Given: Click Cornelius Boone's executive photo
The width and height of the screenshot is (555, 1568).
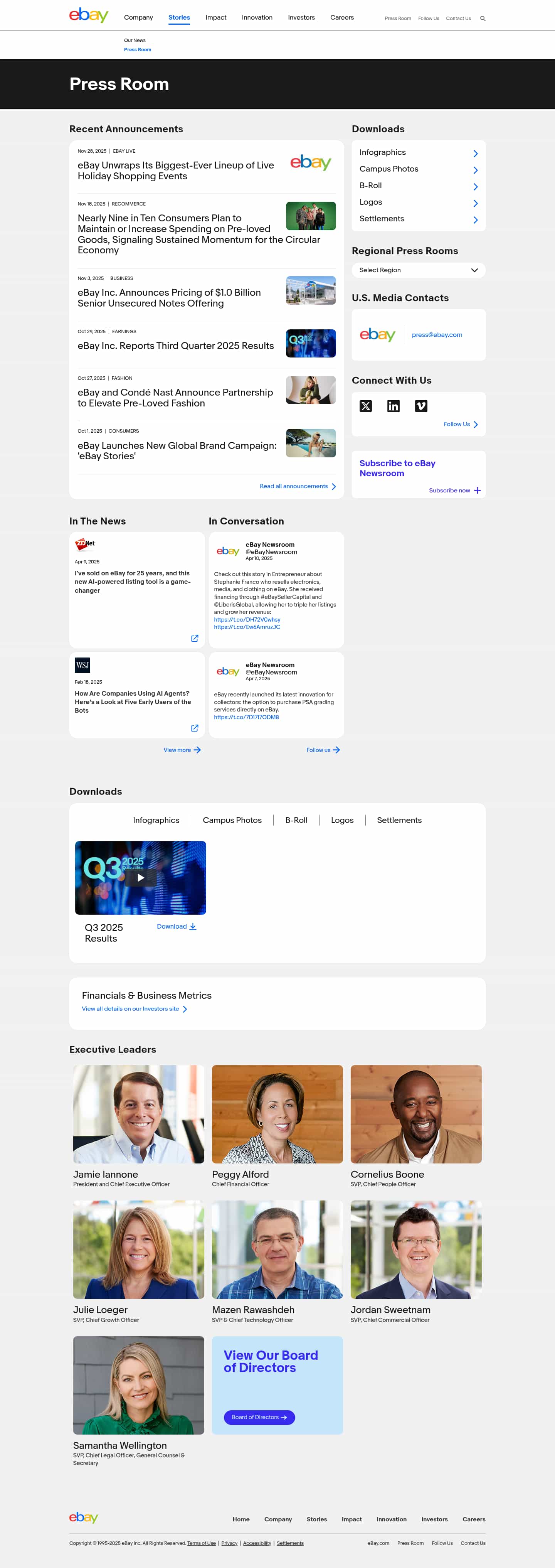Looking at the screenshot, I should 416,1114.
